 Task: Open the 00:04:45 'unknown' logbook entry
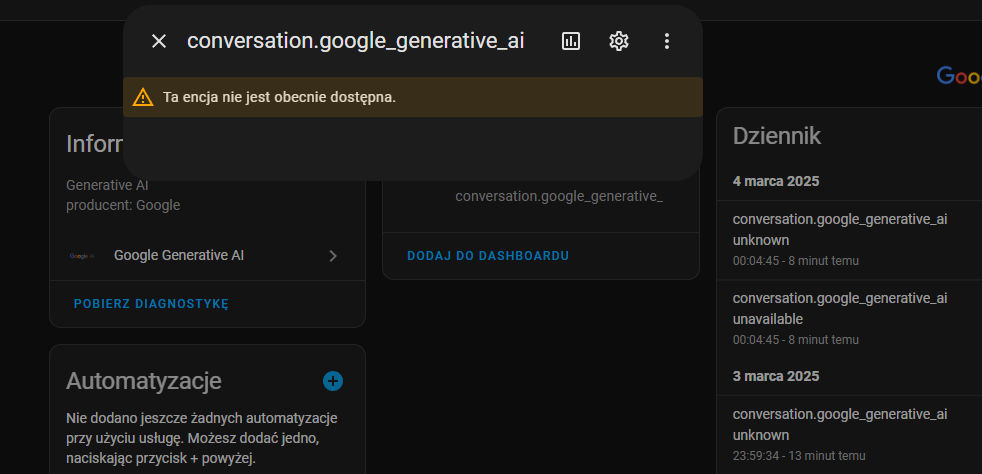(849, 240)
